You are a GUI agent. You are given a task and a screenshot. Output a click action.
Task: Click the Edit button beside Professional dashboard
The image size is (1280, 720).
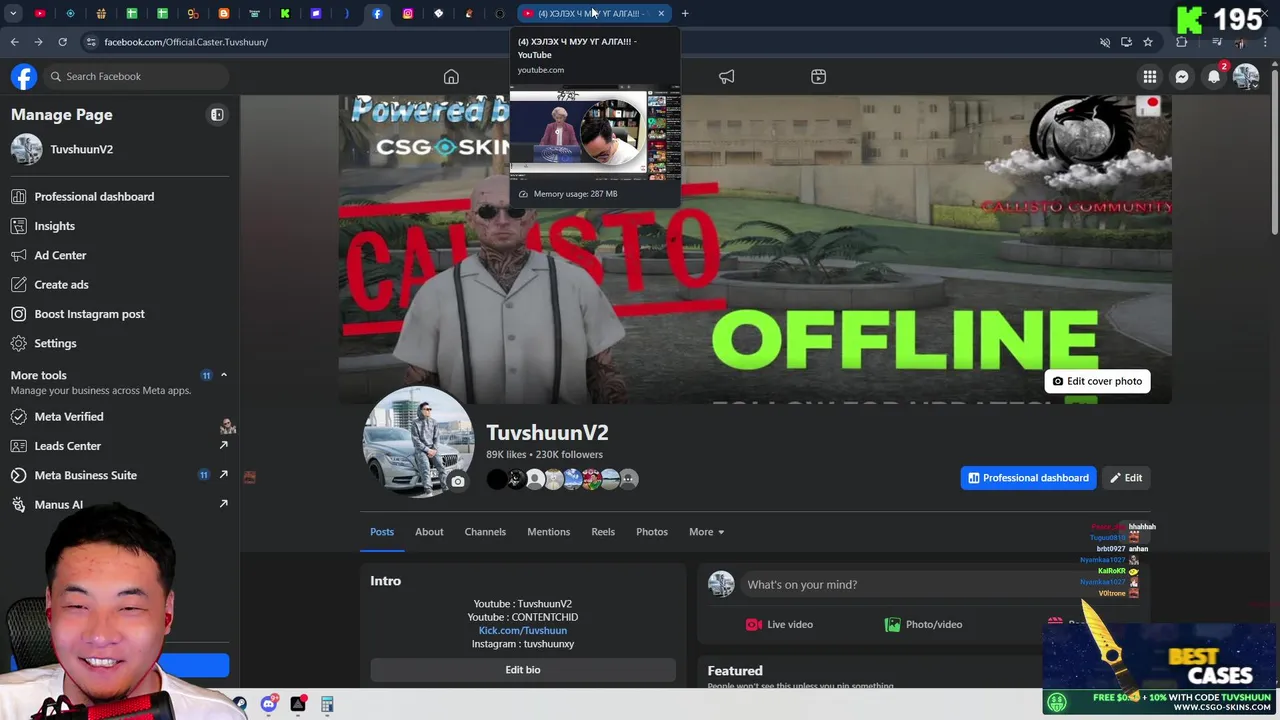[1126, 478]
